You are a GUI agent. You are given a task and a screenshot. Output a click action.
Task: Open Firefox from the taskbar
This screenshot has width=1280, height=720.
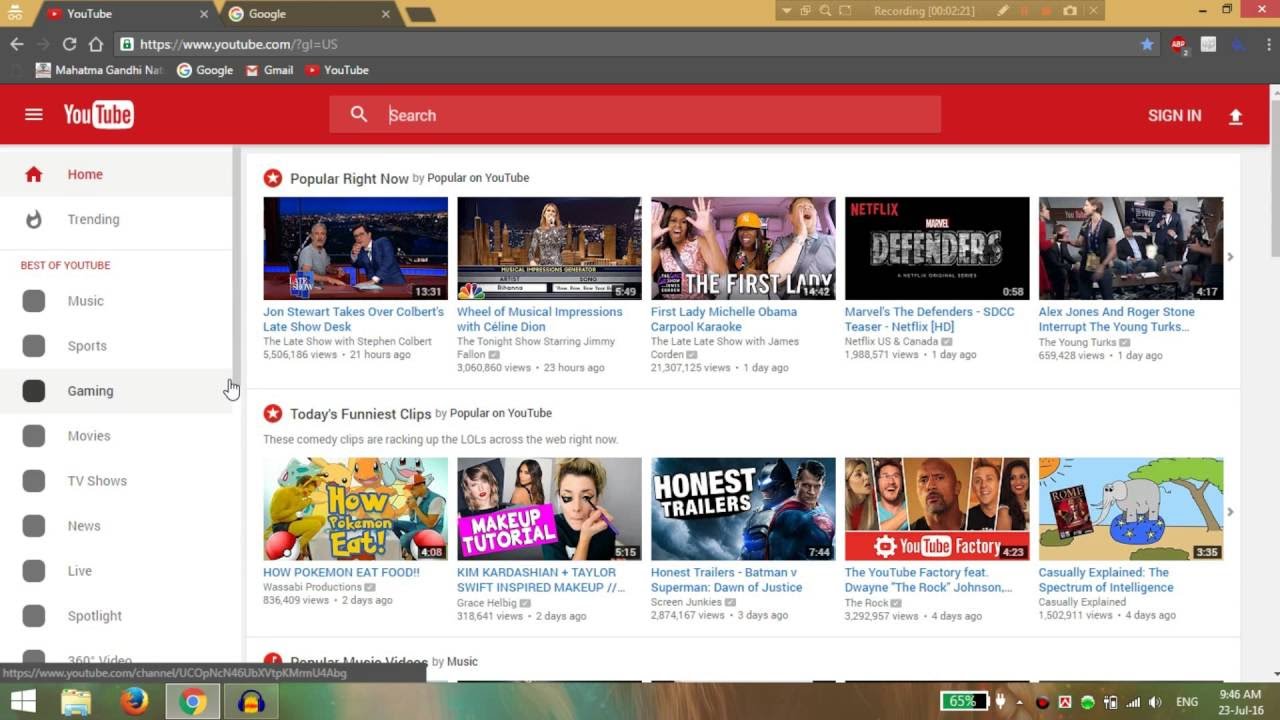tap(134, 702)
